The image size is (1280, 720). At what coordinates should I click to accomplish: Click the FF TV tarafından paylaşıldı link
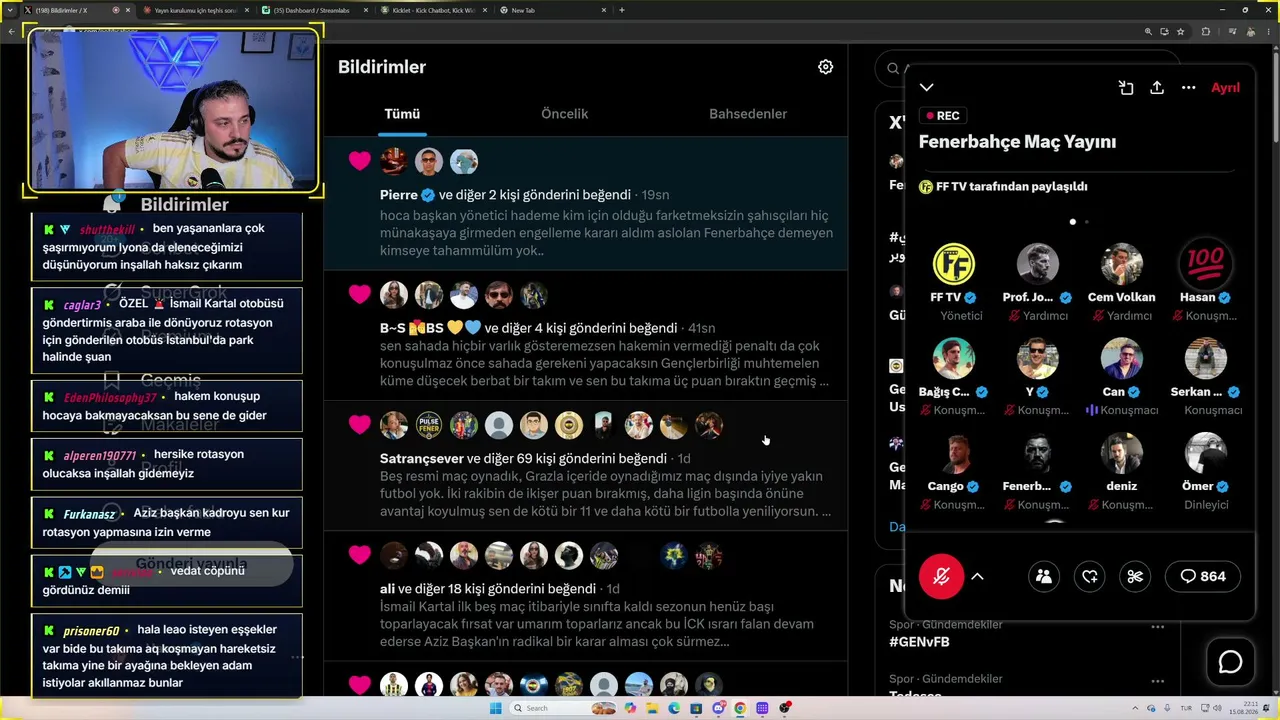[x=1003, y=187]
